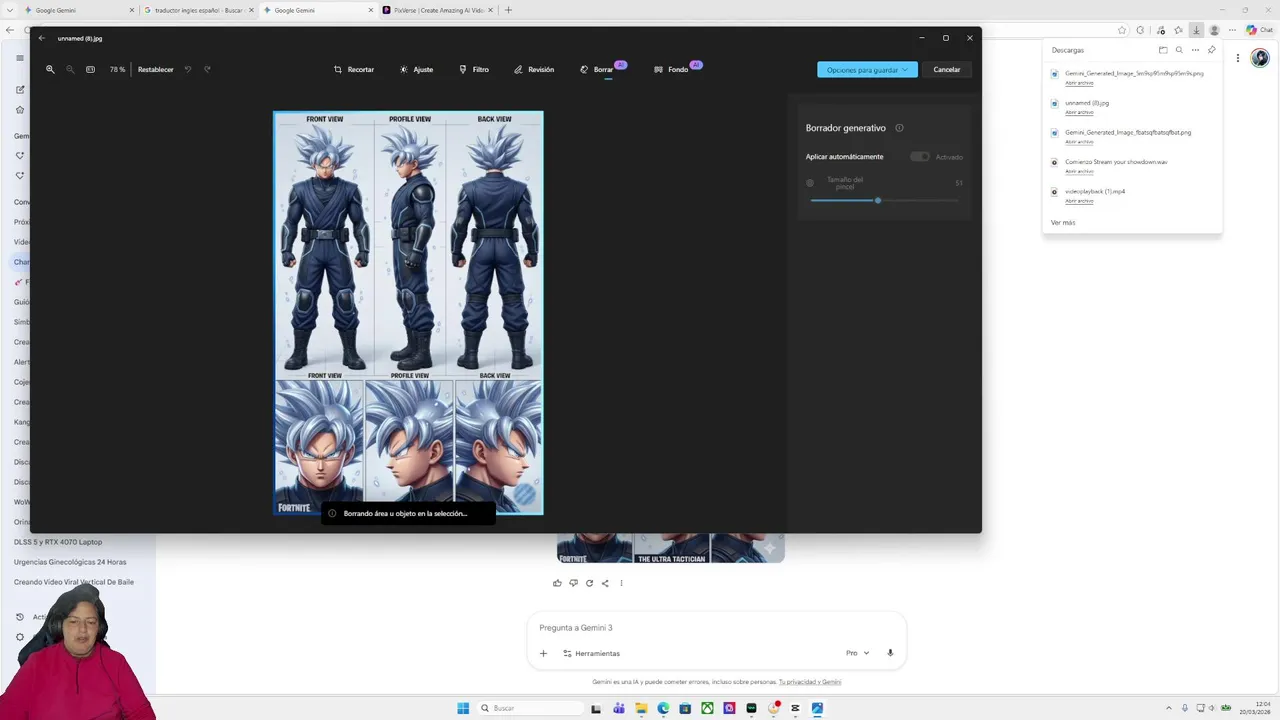Open archivo link for unnamed (8).jpg
Viewport: 1280px width, 720px height.
[x=1079, y=112]
